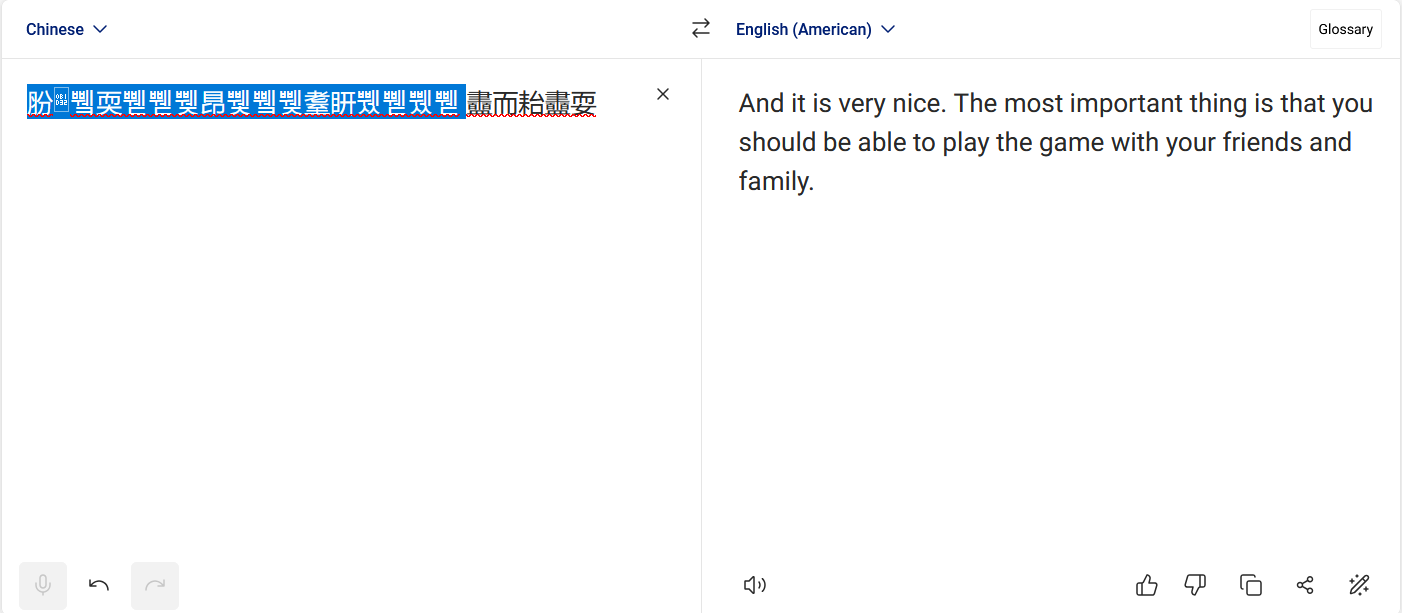Viewport: 1402px width, 613px height.
Task: Share the translation
Action: click(1304, 585)
